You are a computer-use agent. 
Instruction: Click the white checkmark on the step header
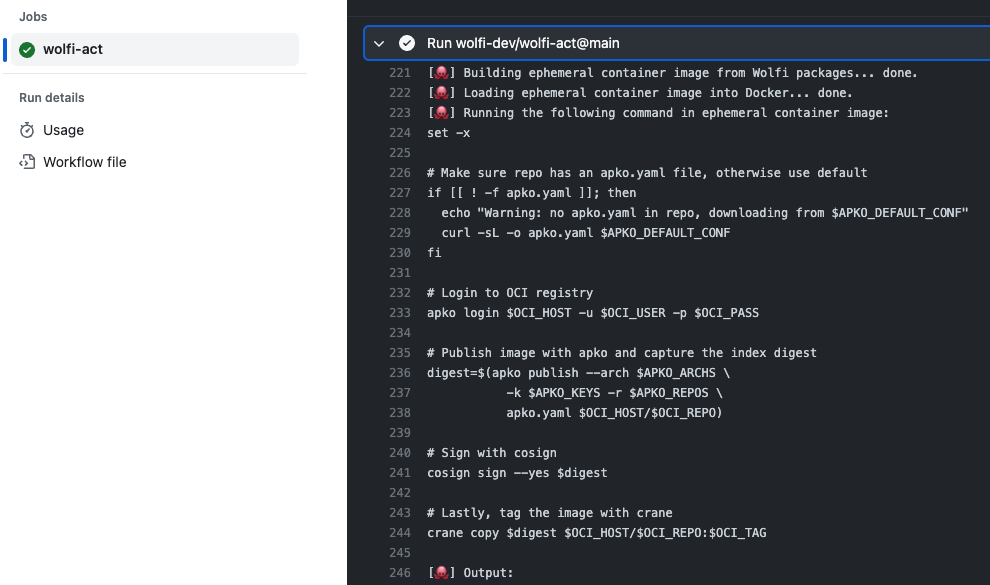tap(406, 43)
